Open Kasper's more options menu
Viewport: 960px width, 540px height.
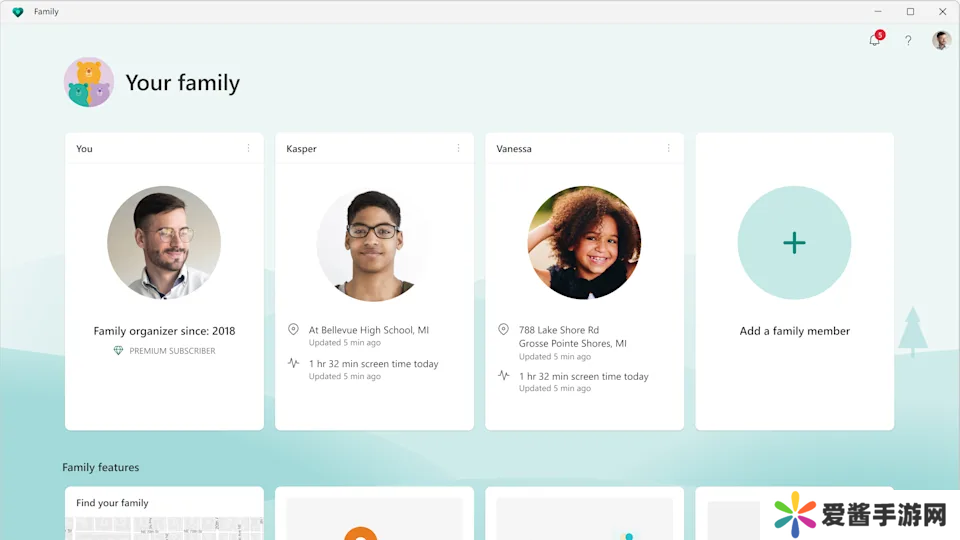459,148
